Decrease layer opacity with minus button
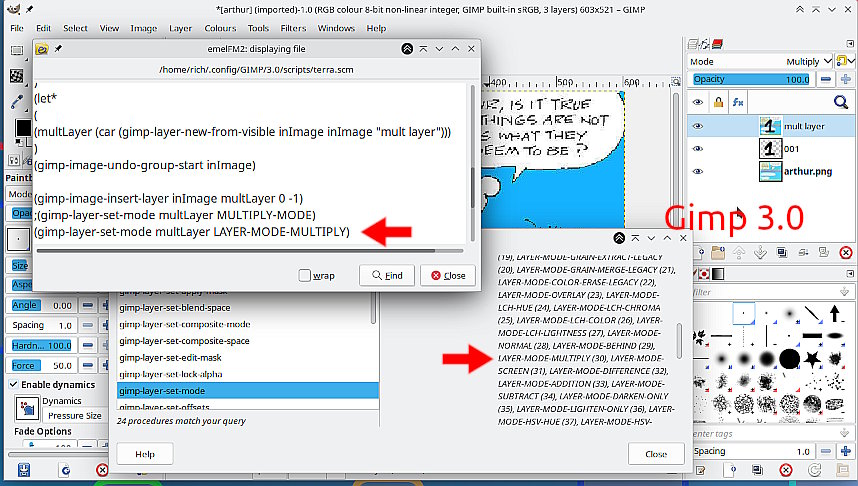 [x=826, y=79]
